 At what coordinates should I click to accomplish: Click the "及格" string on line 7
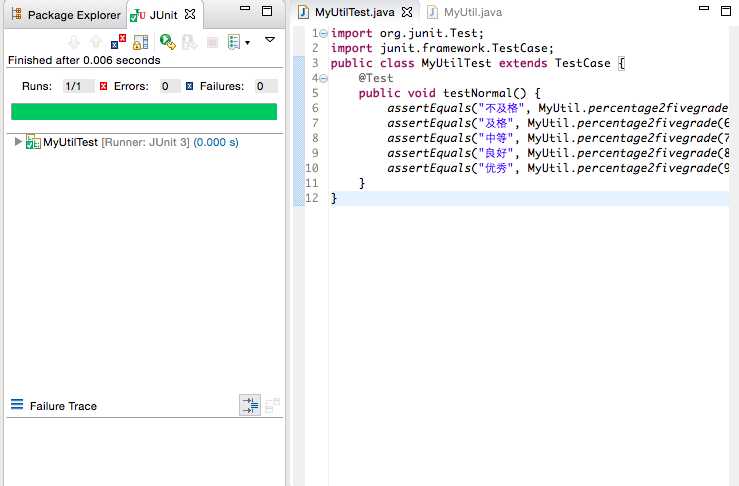496,123
